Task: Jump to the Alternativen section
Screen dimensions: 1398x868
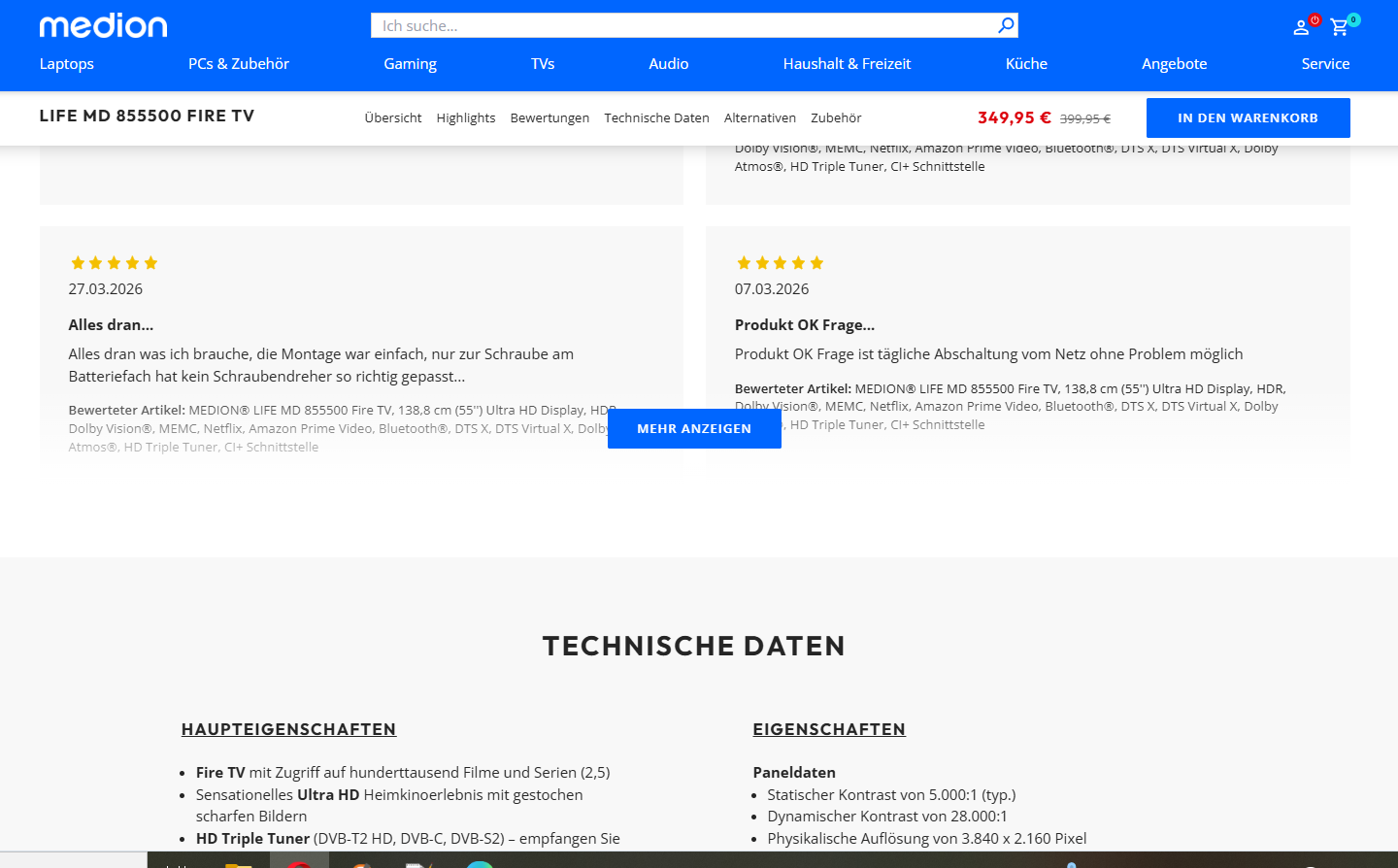Action: pyautogui.click(x=760, y=117)
